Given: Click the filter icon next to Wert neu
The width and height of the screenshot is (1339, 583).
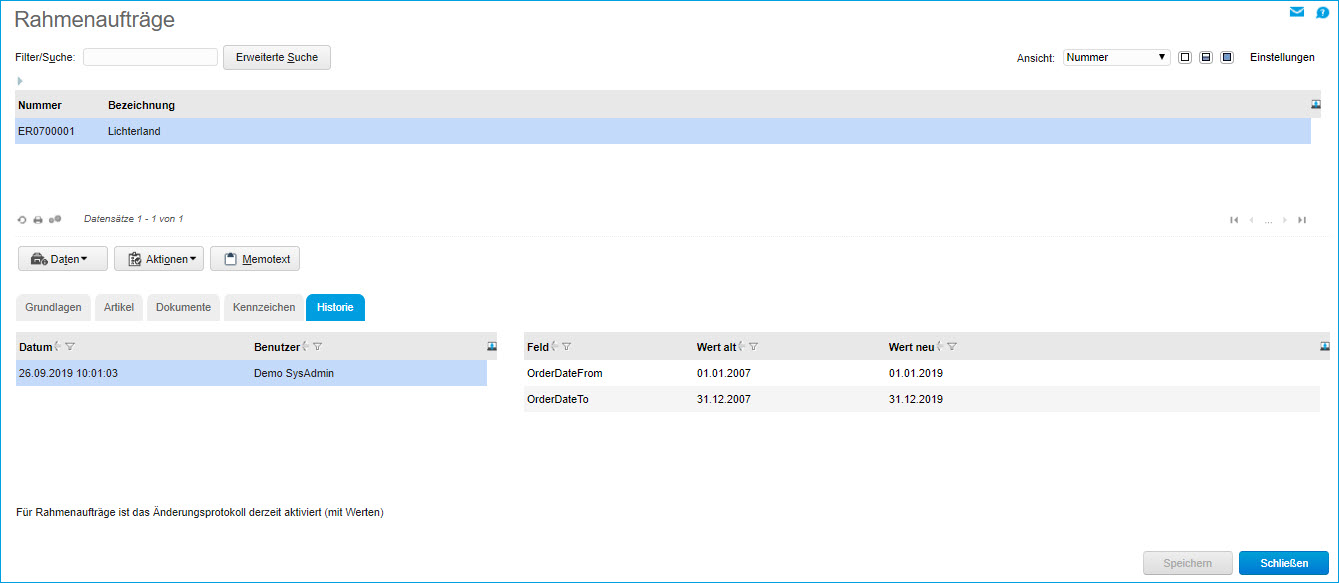Looking at the screenshot, I should (952, 347).
